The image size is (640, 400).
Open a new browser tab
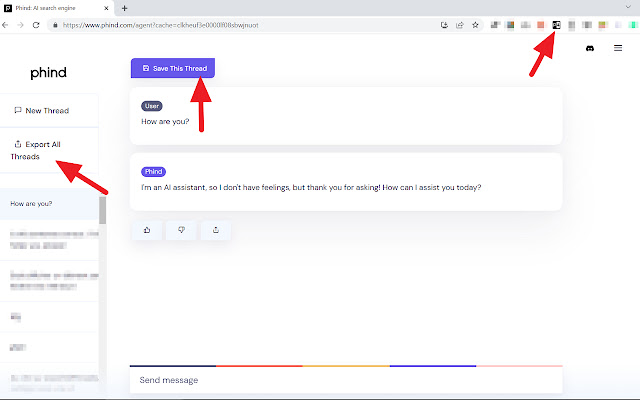point(124,7)
